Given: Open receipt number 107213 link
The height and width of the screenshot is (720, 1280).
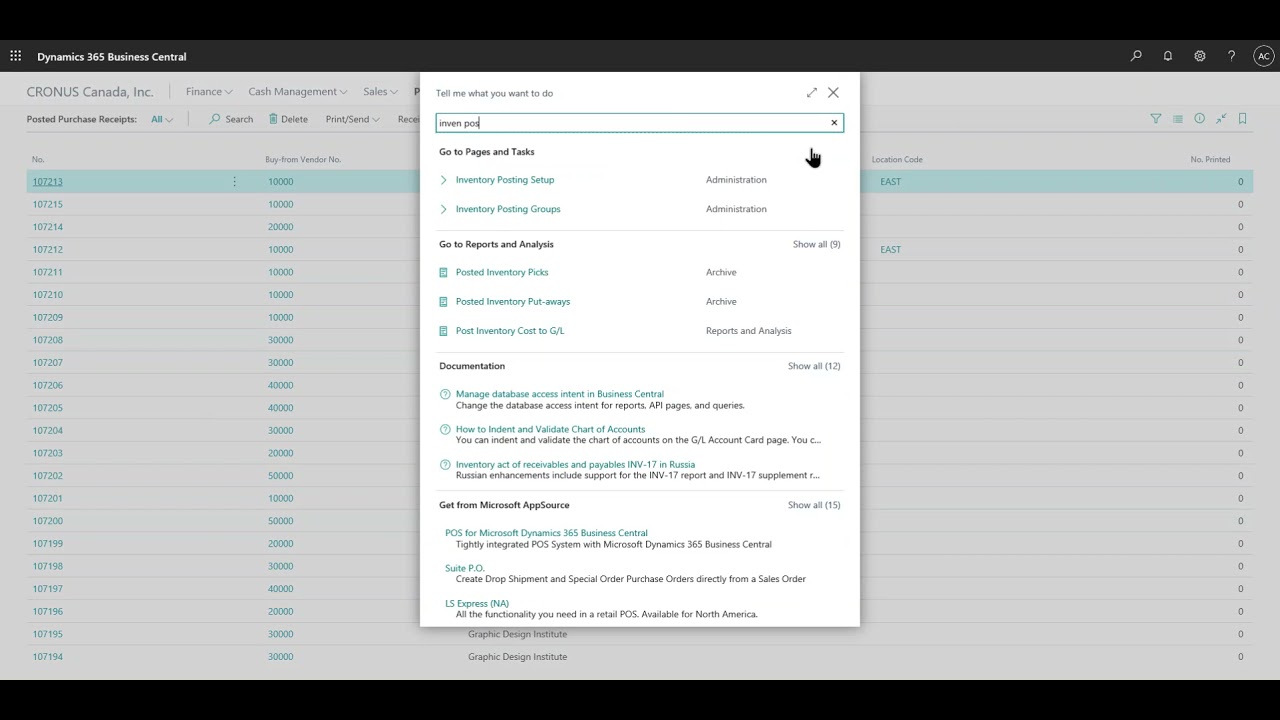Looking at the screenshot, I should (x=47, y=182).
